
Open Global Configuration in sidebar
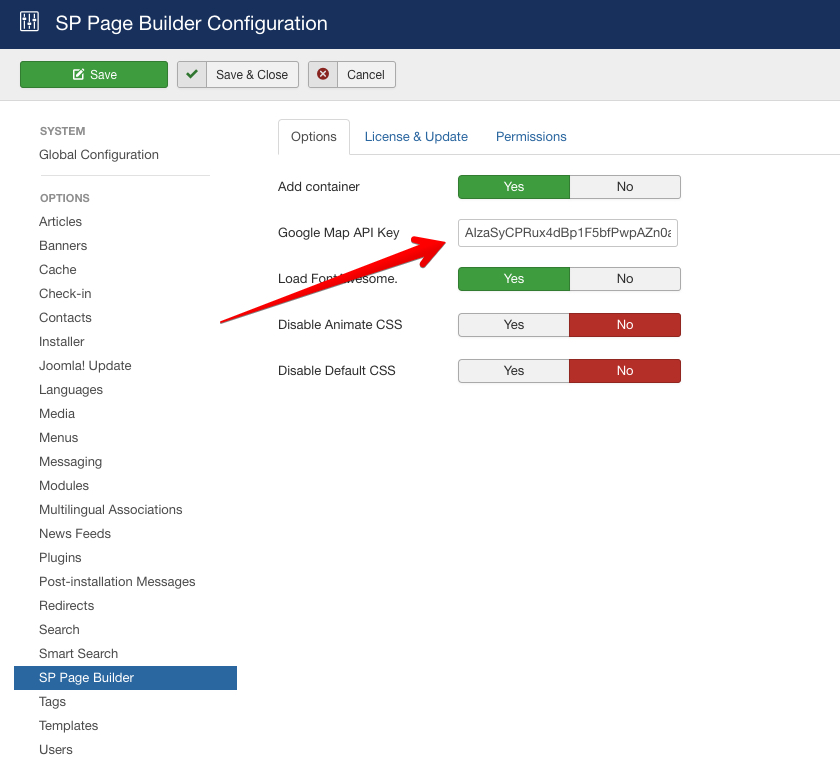[99, 155]
